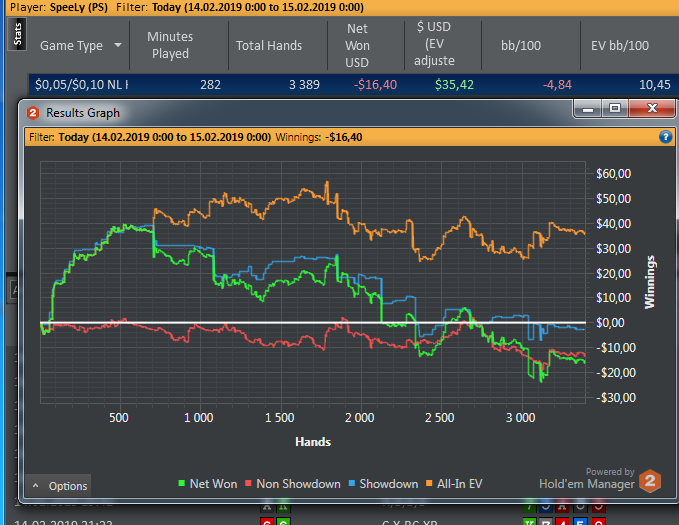Expand the Game Type column dropdown arrow
679x525 pixels.
coord(118,45)
